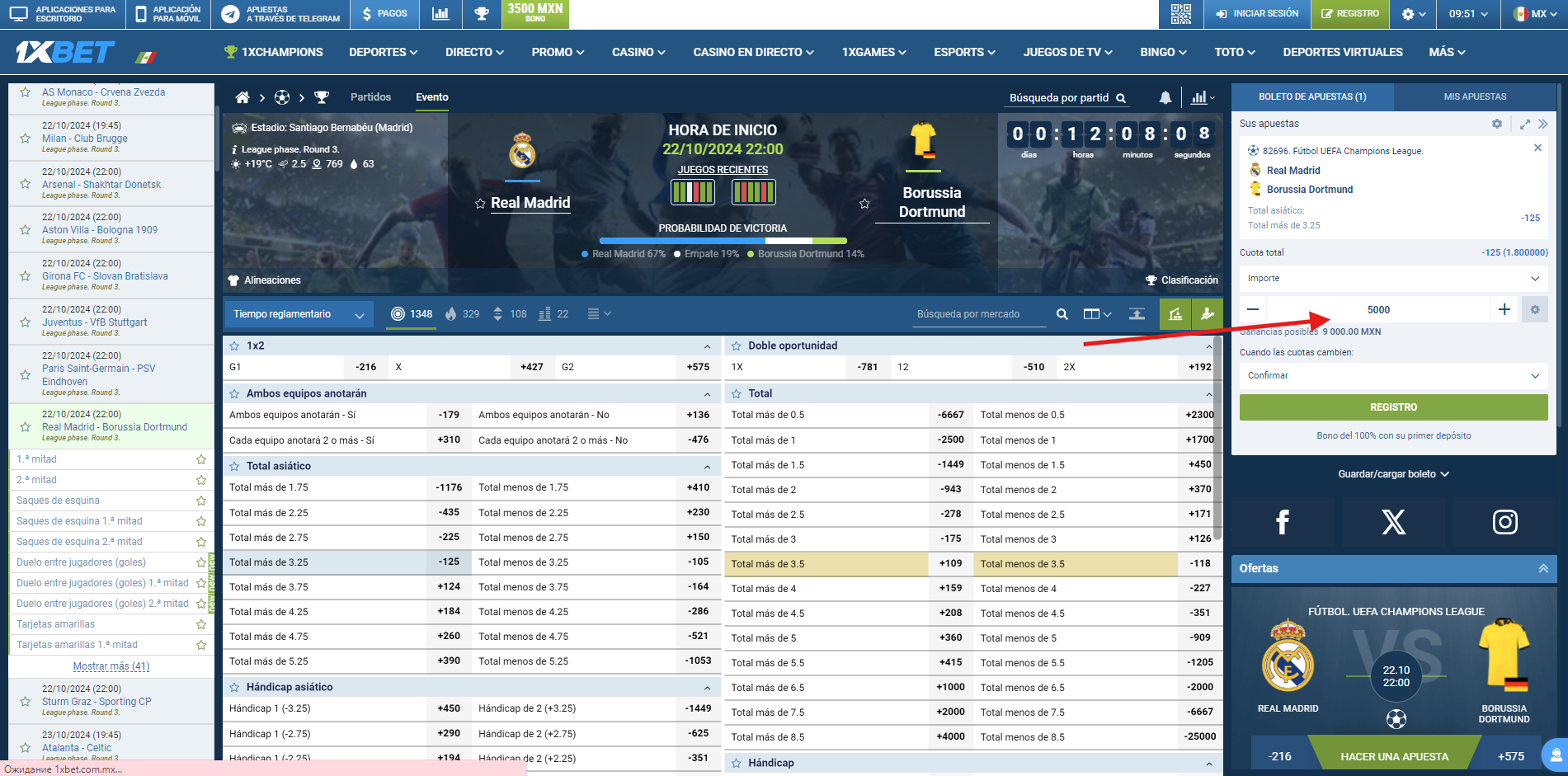Open Tiempo reglamentario dropdown
The width and height of the screenshot is (1568, 776).
click(299, 314)
